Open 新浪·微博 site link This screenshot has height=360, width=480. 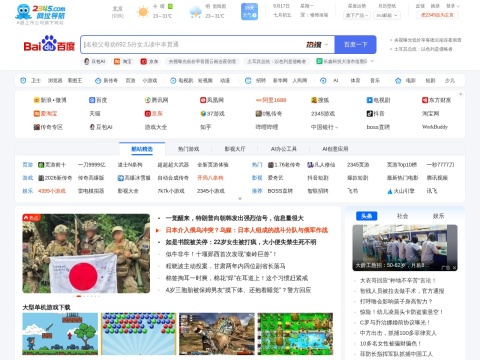[50, 100]
